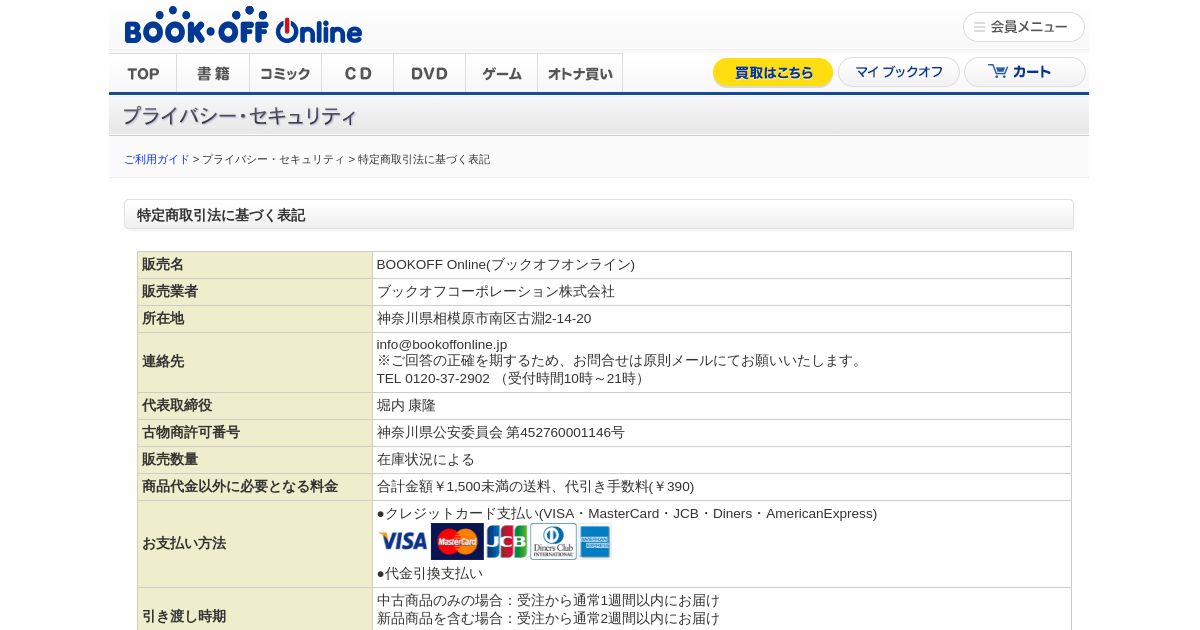Screen dimensions: 1200x630
Task: Click the Diners Club logo
Action: [x=553, y=541]
